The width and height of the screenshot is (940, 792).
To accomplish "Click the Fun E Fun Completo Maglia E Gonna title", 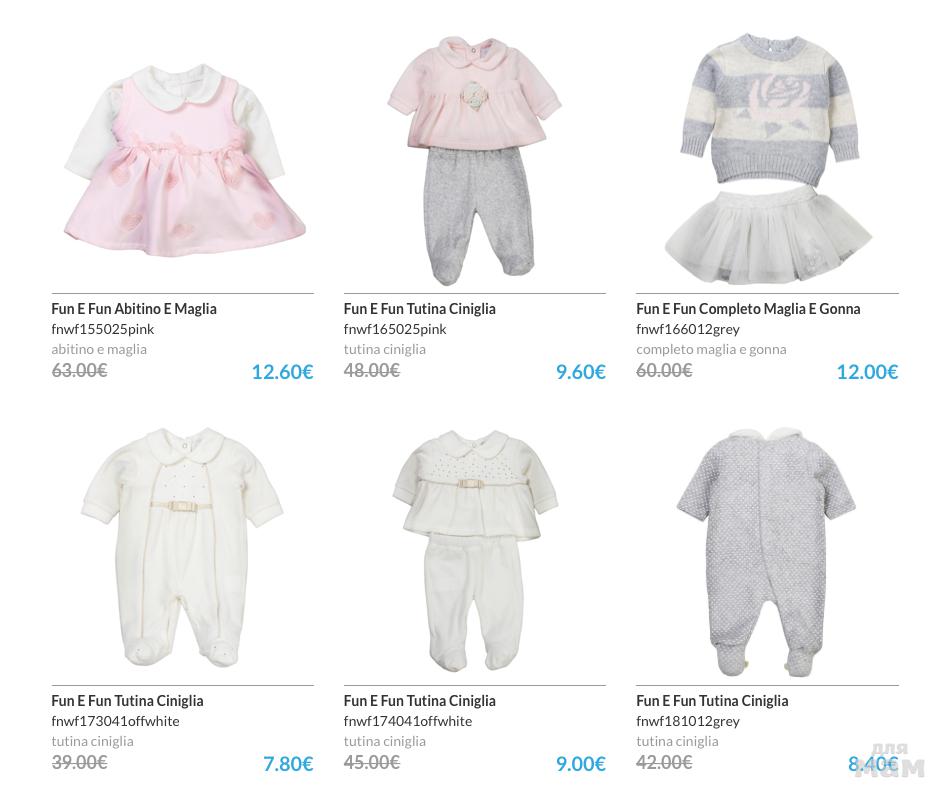I will (748, 309).
